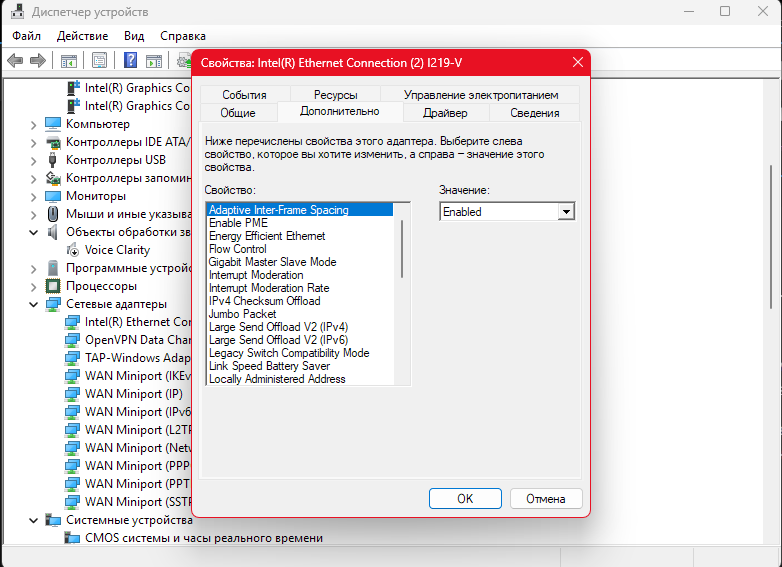Click the OpenVPN Data Channel adapter icon

pyautogui.click(x=73, y=340)
